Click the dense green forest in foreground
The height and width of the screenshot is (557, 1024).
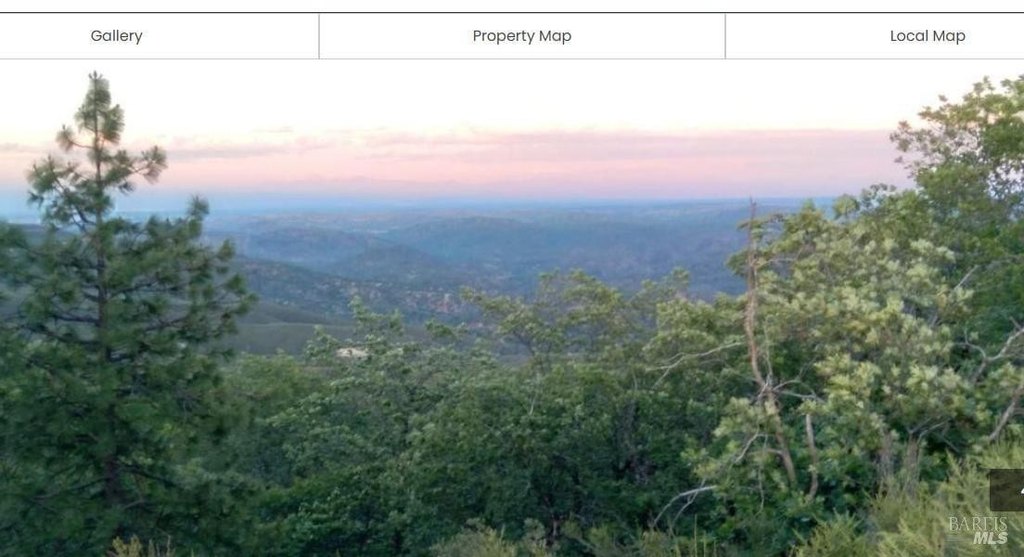click(457, 457)
